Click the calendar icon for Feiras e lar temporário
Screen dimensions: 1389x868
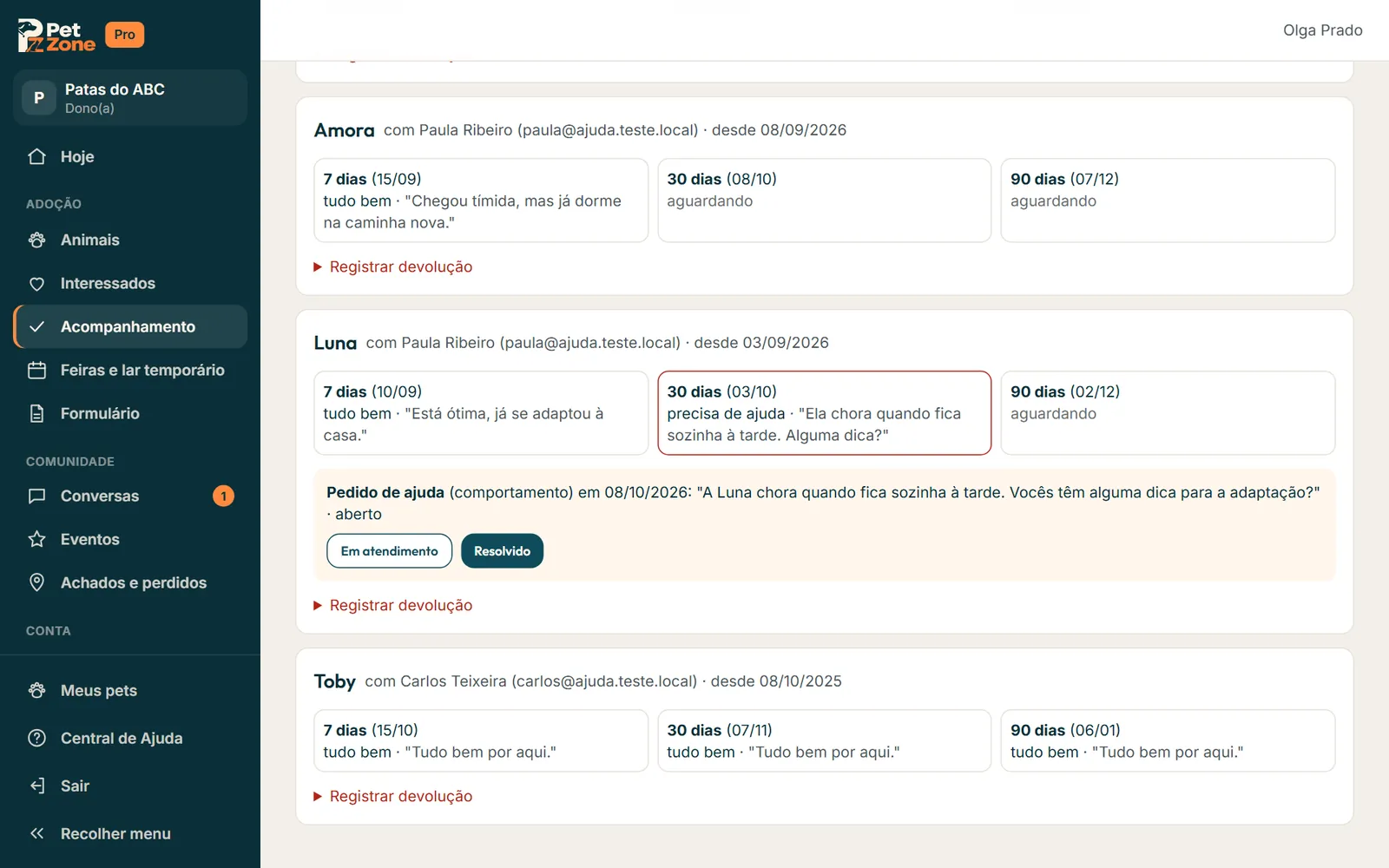(36, 371)
